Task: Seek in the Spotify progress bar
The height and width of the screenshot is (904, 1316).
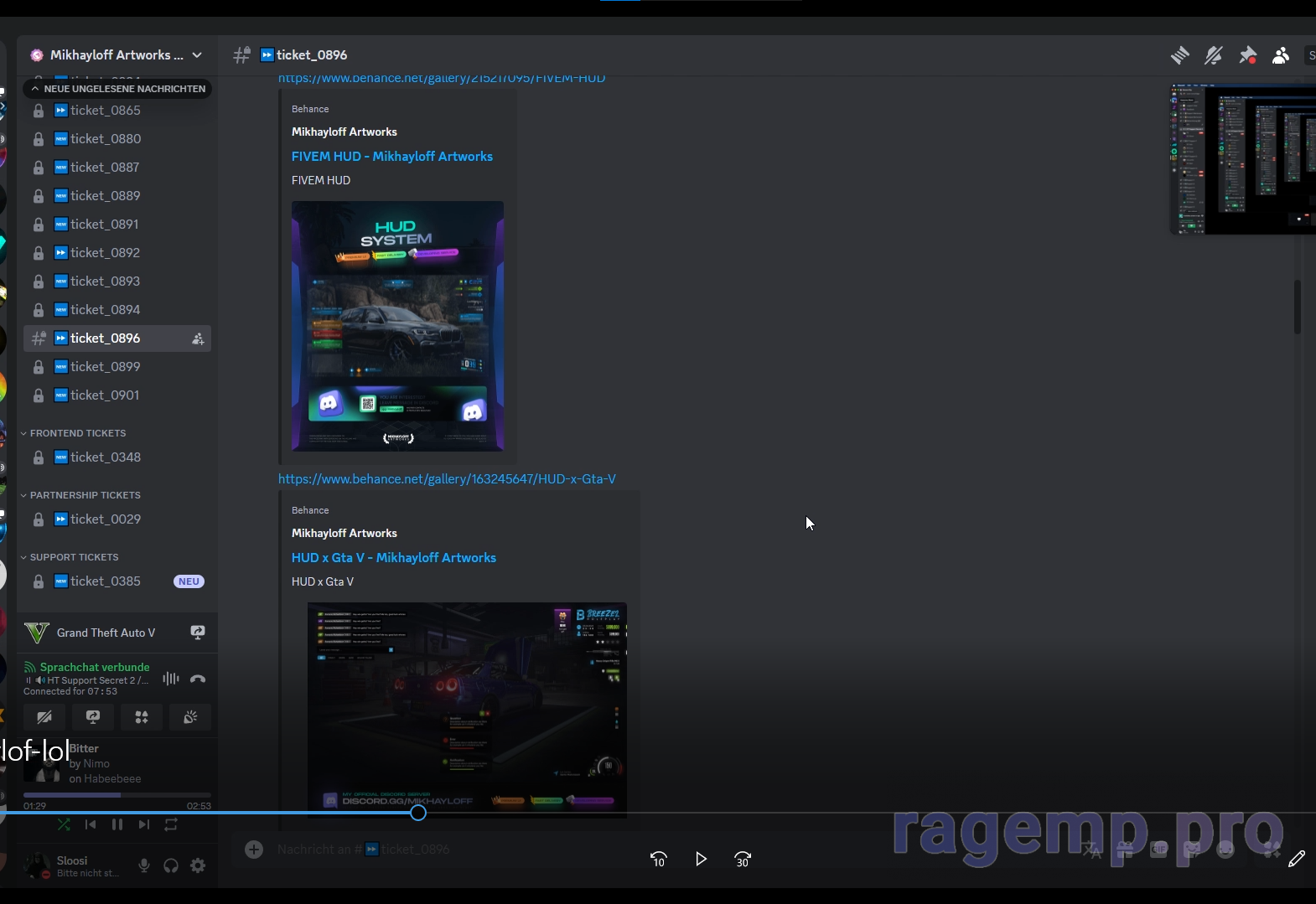Action: coord(117,794)
